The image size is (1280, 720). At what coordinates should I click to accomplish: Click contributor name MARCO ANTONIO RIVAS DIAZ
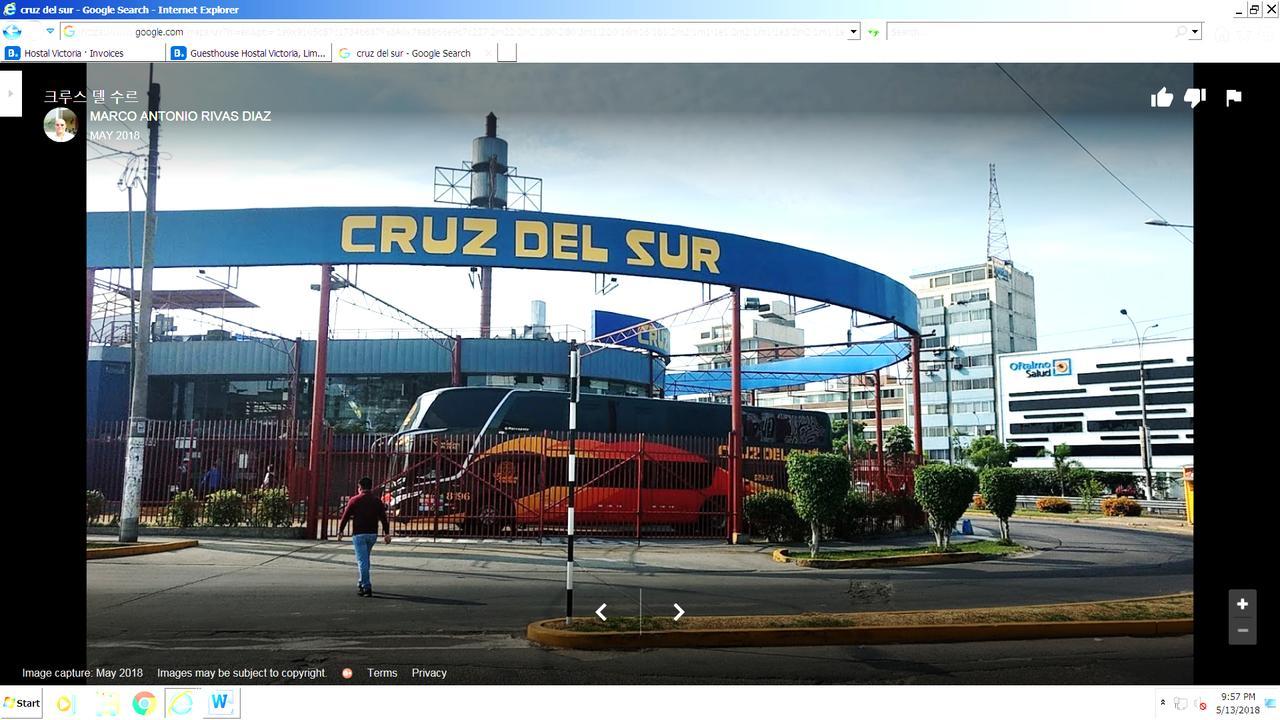(180, 116)
